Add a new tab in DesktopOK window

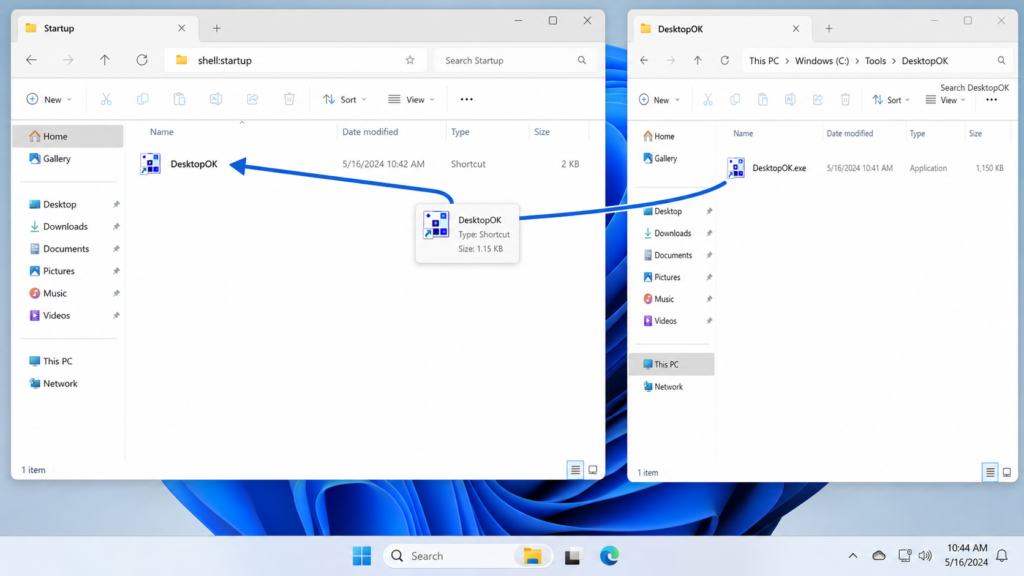(x=829, y=29)
